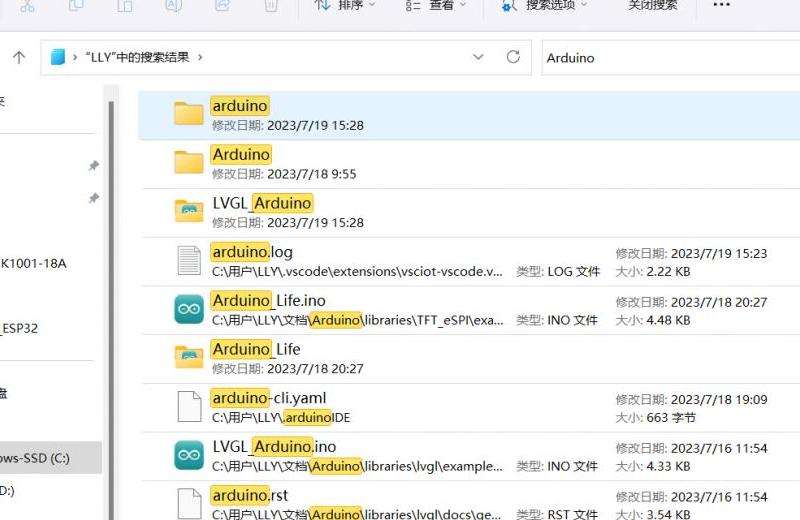Expand chevron before "LLY"中的搜索结果 breadcrumb
The image size is (800, 520).
point(75,57)
